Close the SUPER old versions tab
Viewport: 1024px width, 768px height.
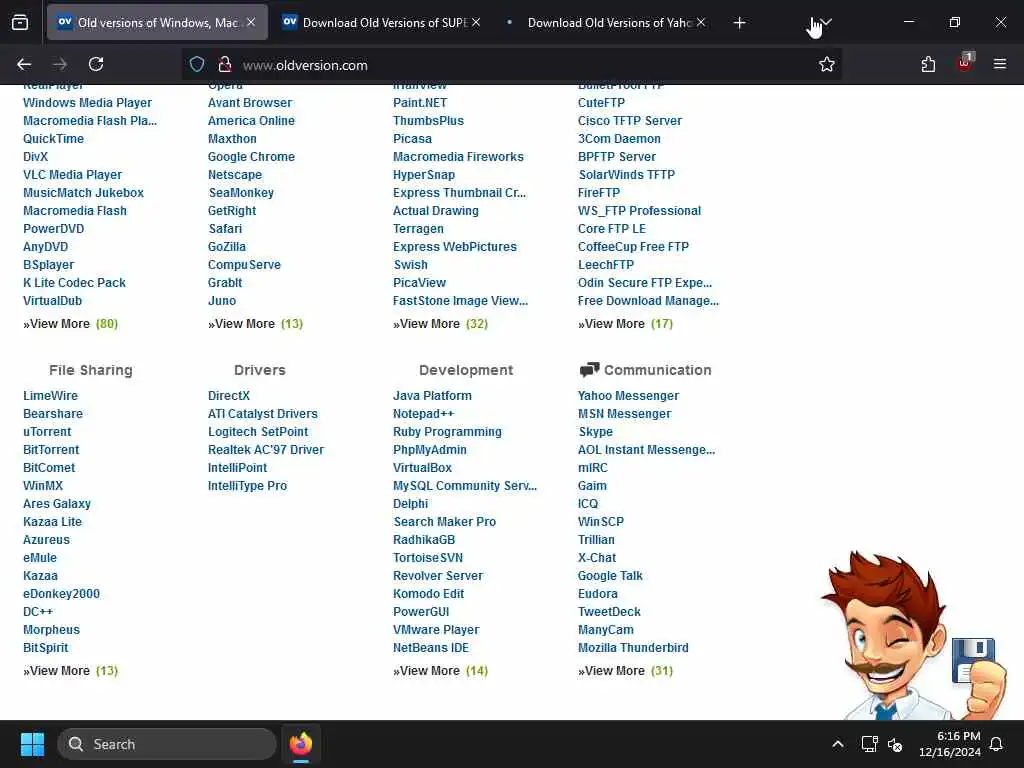[476, 22]
